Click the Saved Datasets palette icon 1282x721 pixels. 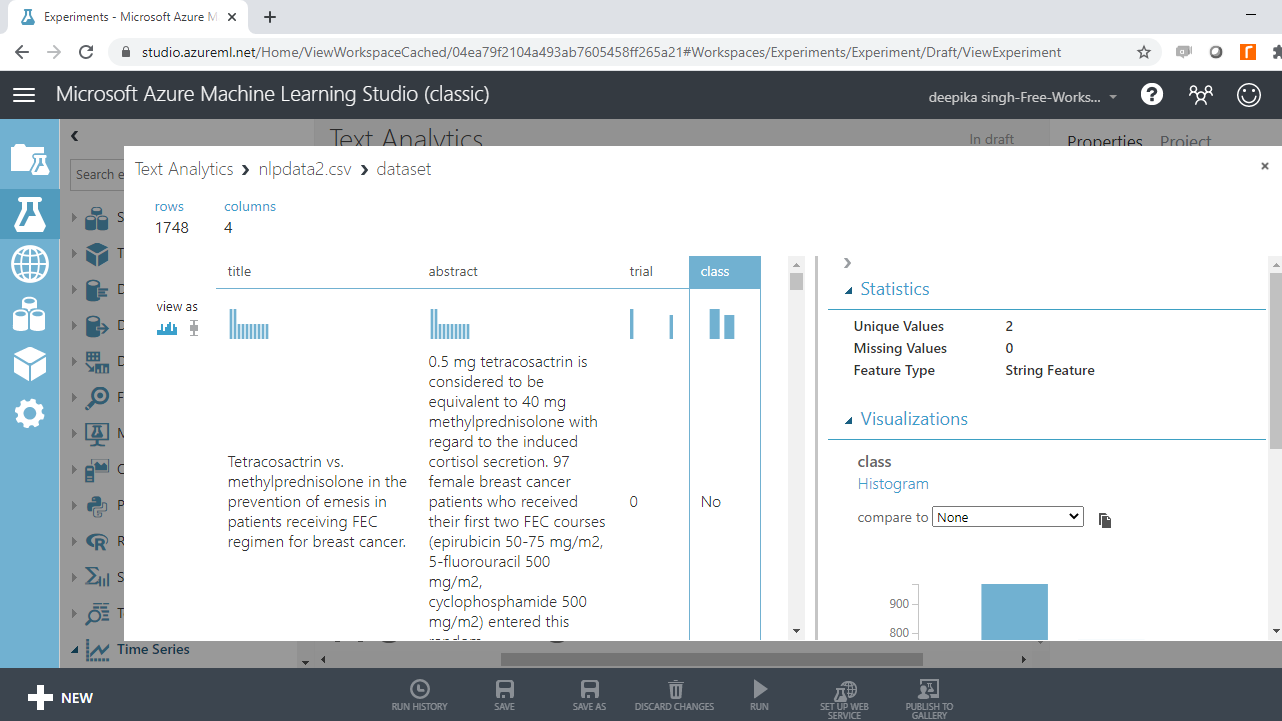97,218
